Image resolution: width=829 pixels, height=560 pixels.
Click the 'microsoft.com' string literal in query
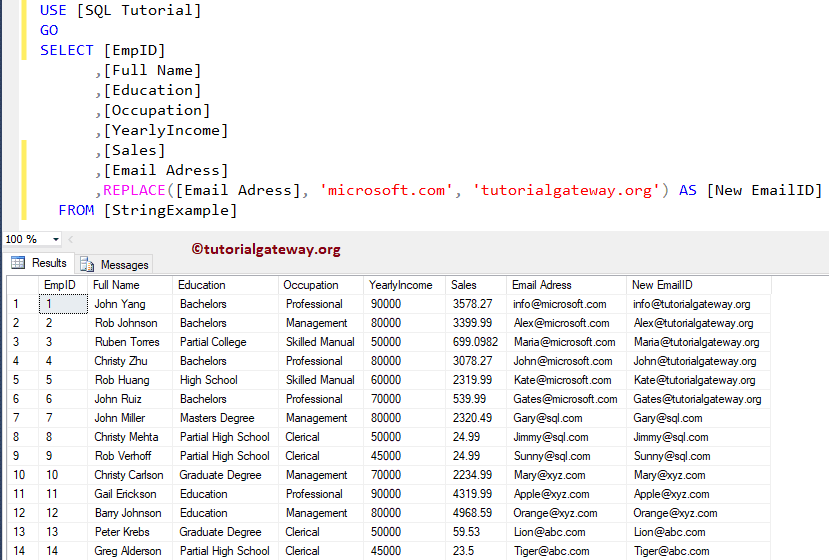386,190
